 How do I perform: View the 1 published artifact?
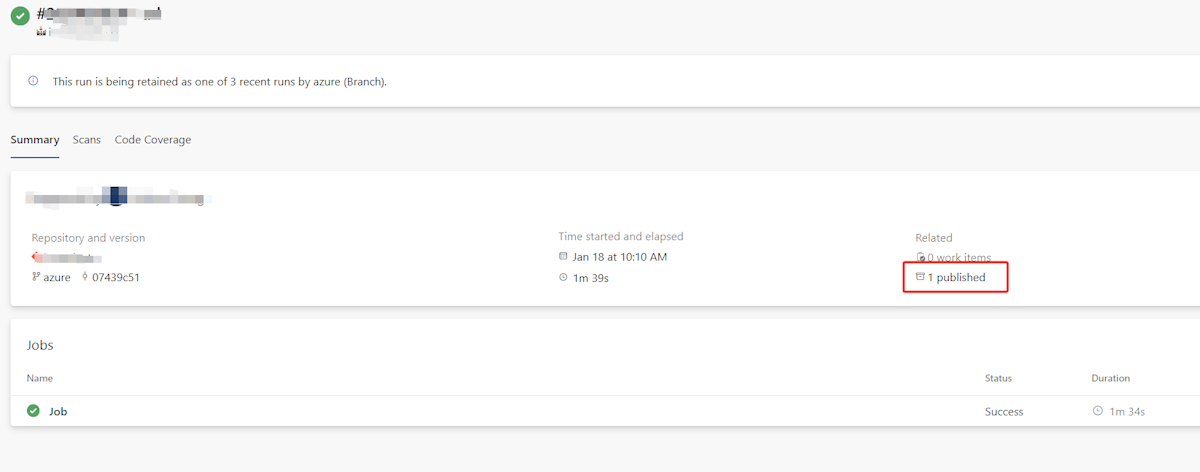(957, 277)
